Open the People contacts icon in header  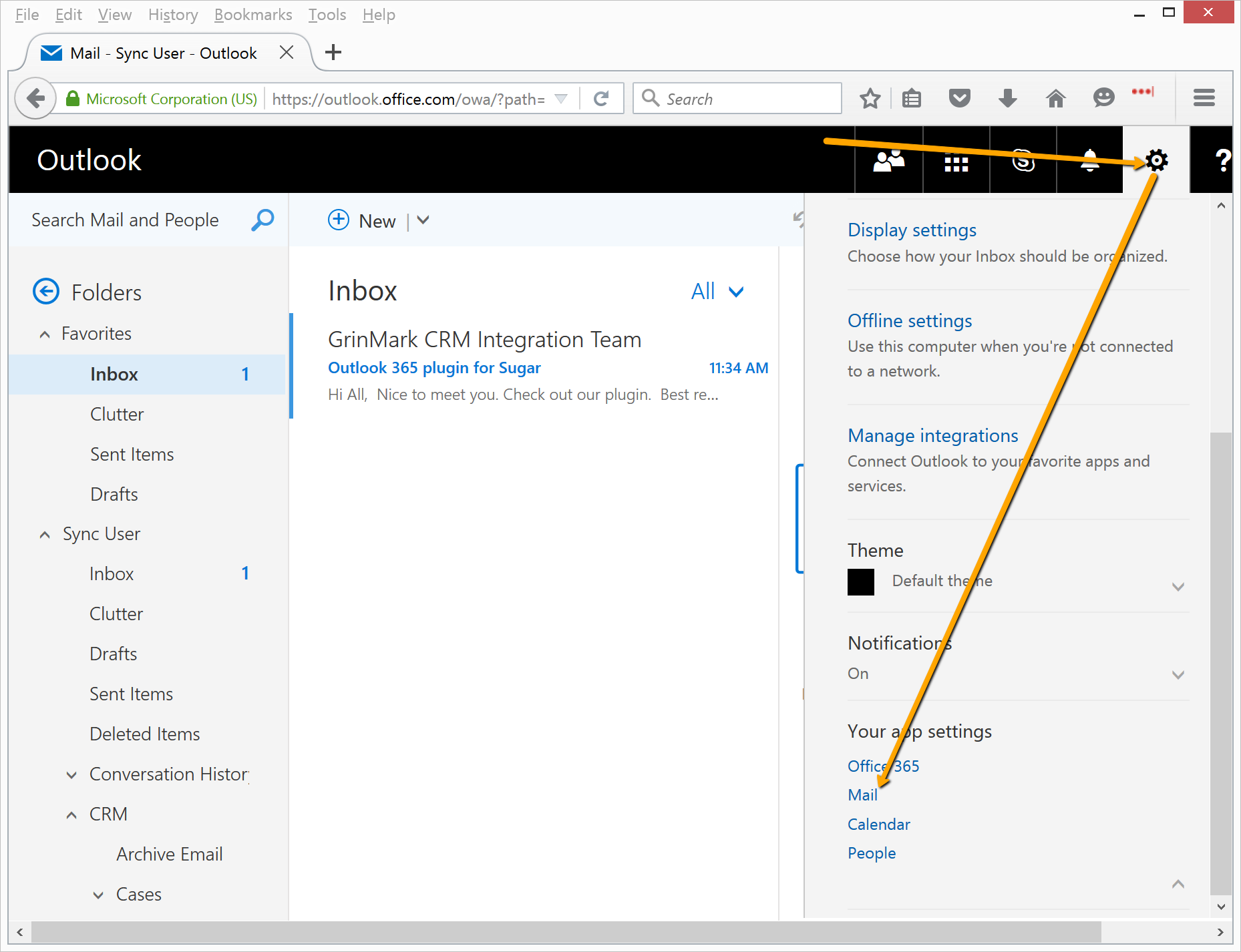[x=888, y=160]
